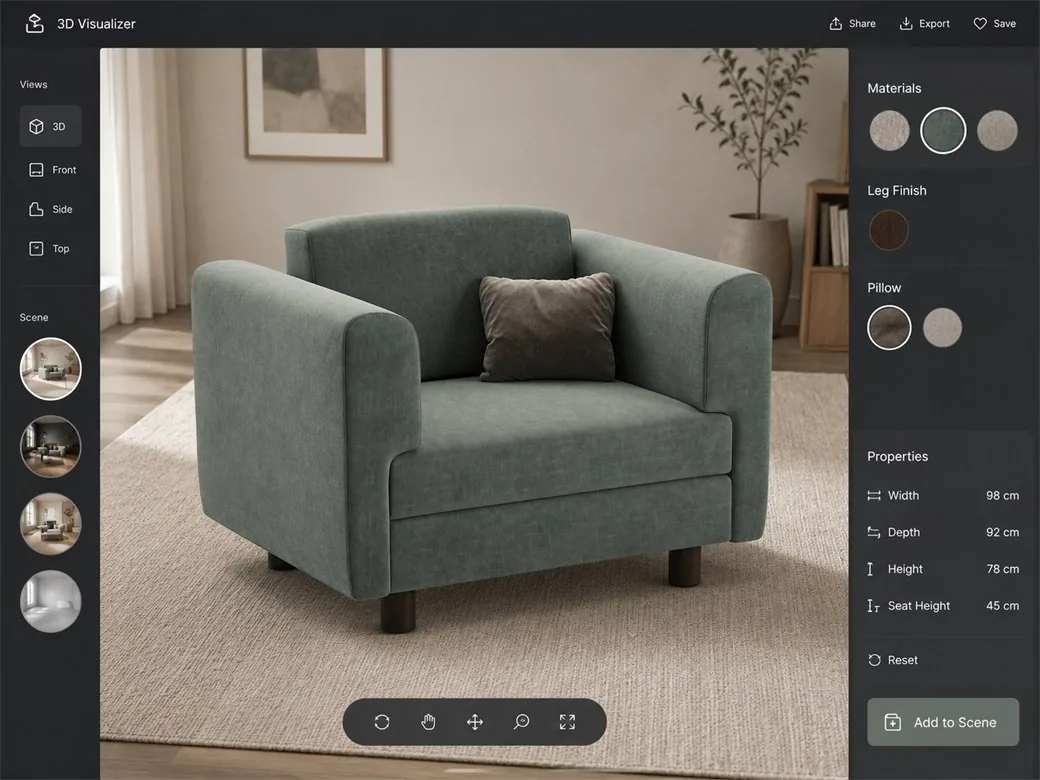The height and width of the screenshot is (780, 1040).
Task: Click the 3D Visualizer title text
Action: (x=96, y=24)
